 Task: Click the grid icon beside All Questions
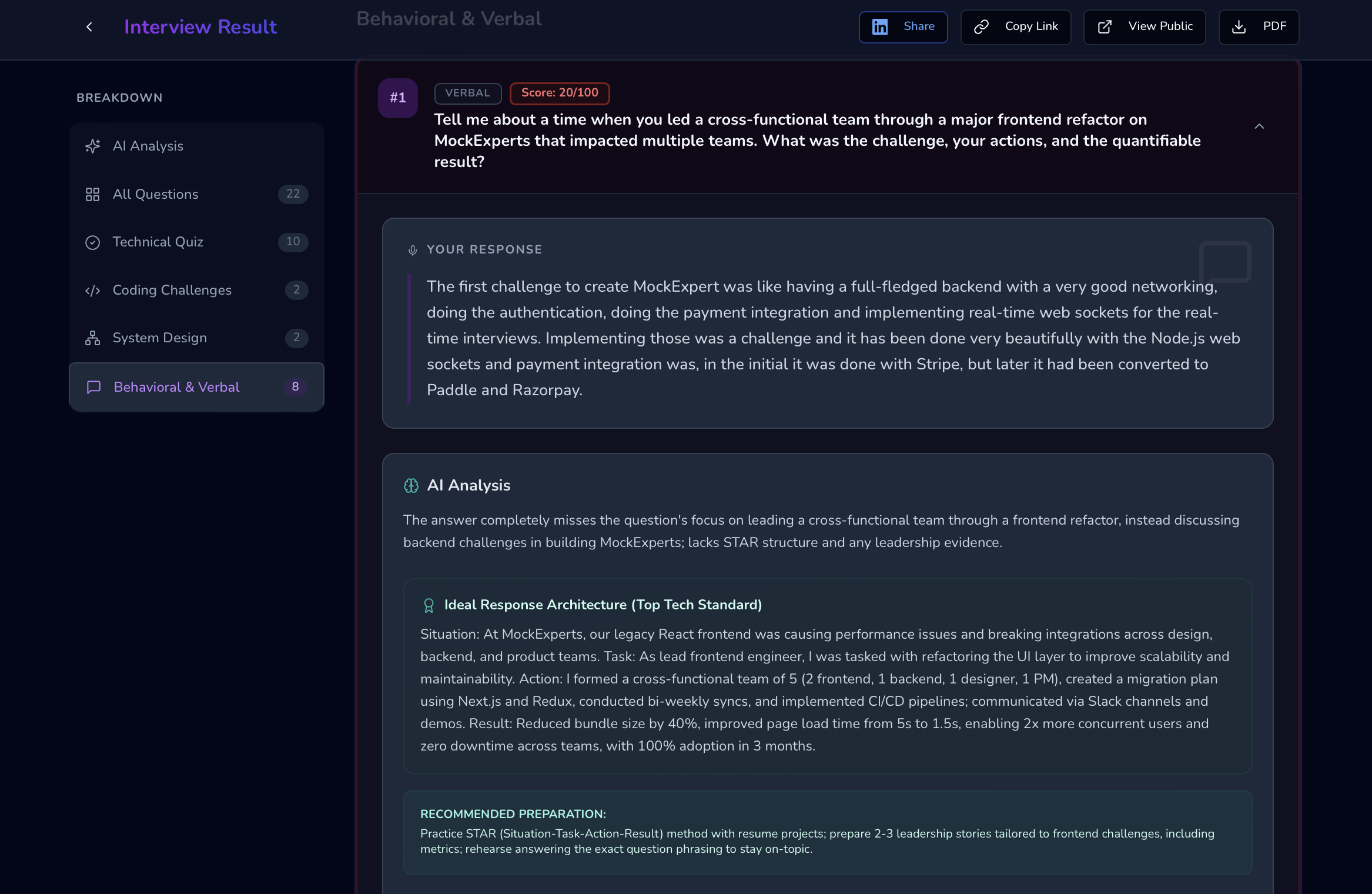[93, 194]
